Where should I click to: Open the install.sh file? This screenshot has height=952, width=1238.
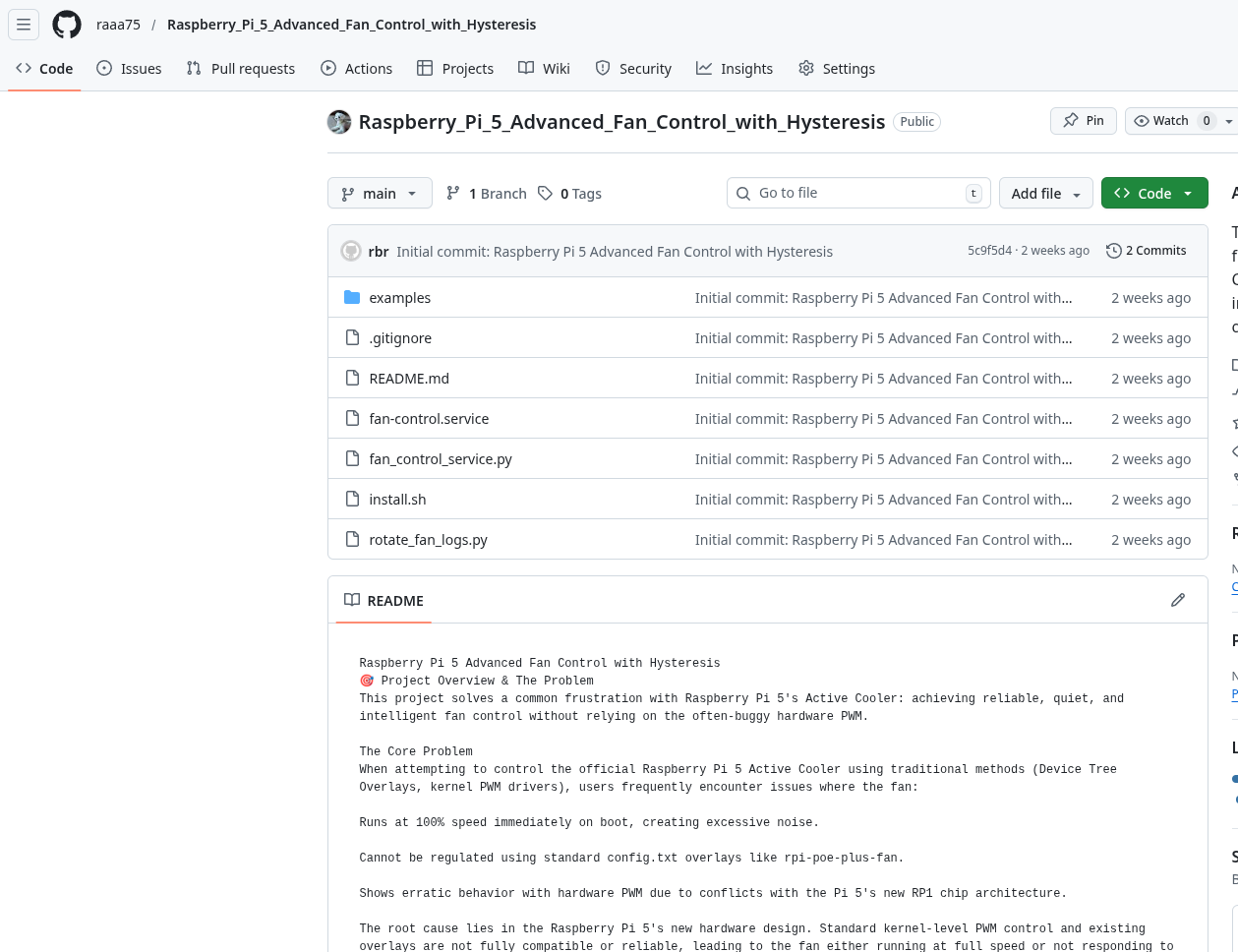click(x=397, y=500)
